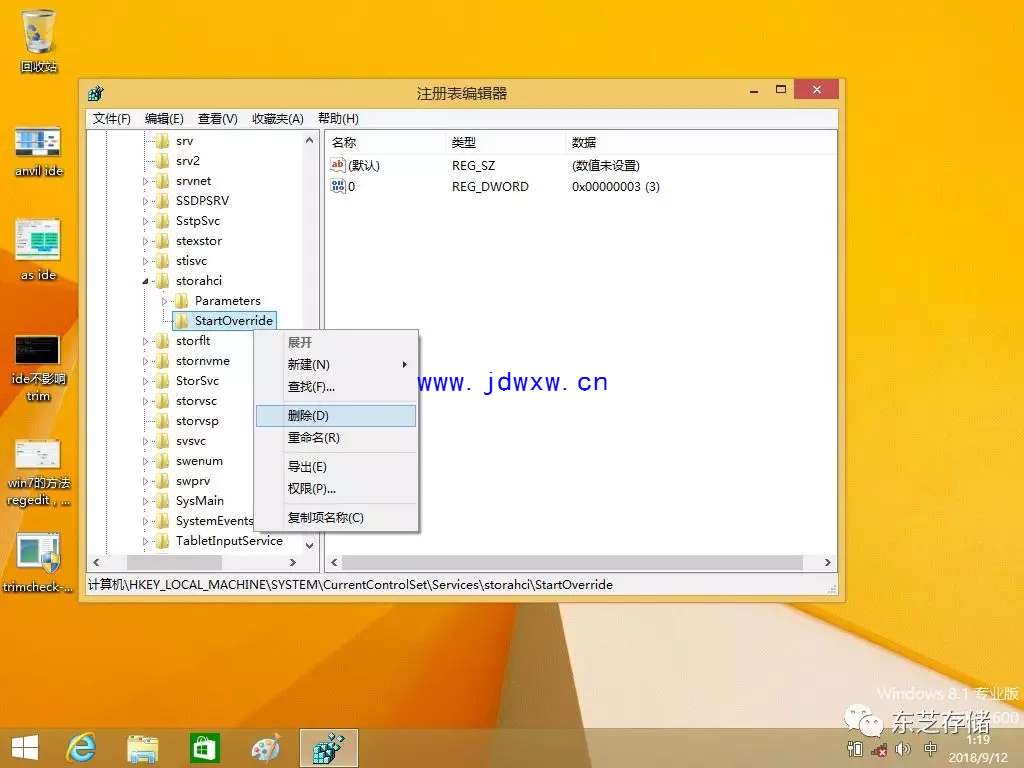Click the 中 input method indicator

(931, 749)
